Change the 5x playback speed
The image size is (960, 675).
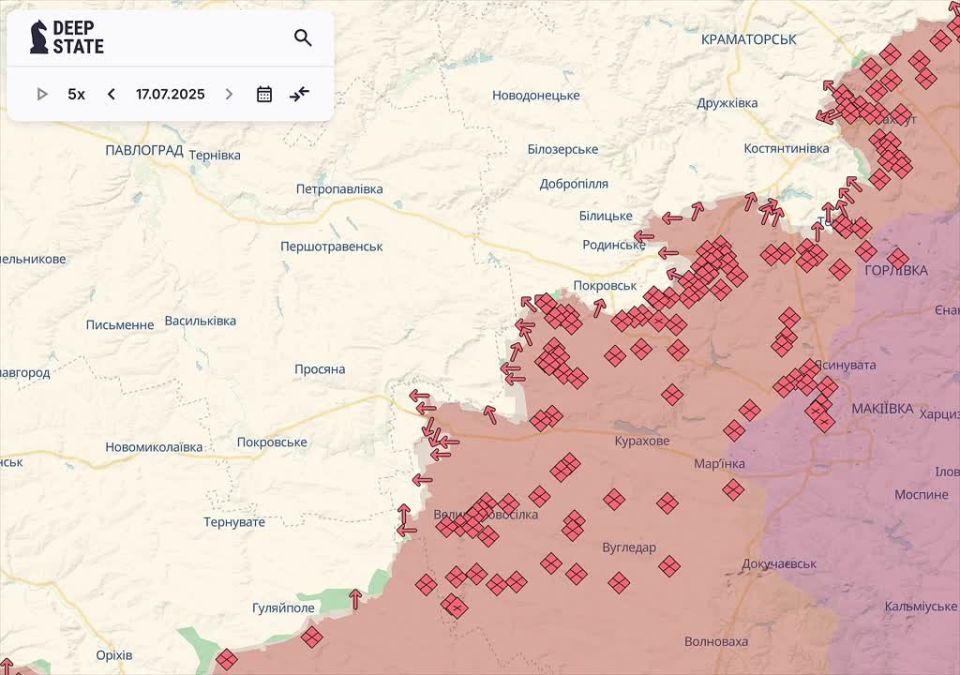pyautogui.click(x=76, y=94)
